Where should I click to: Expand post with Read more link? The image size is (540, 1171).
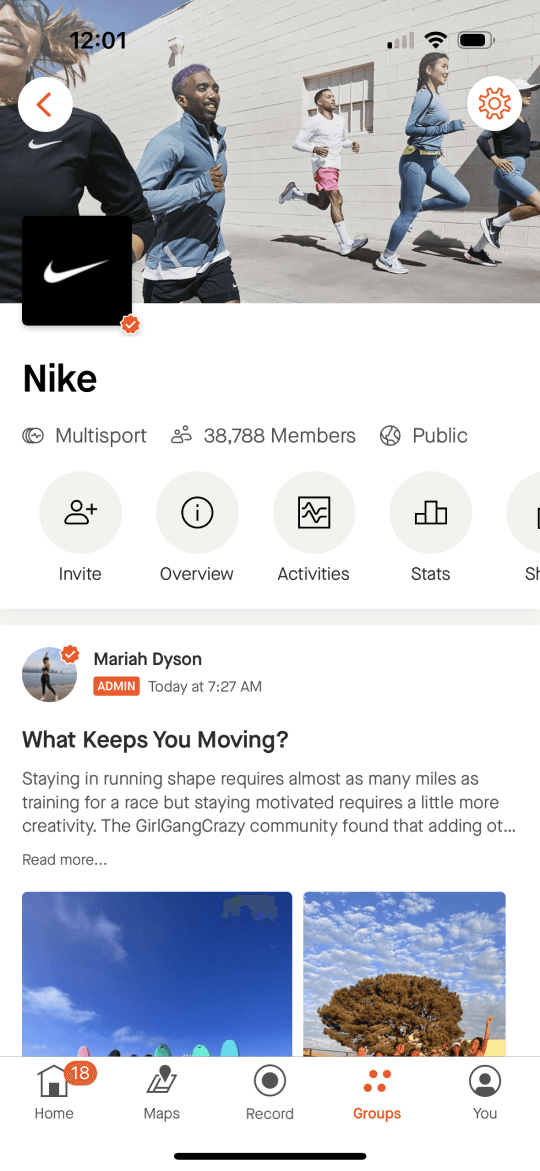click(x=64, y=860)
